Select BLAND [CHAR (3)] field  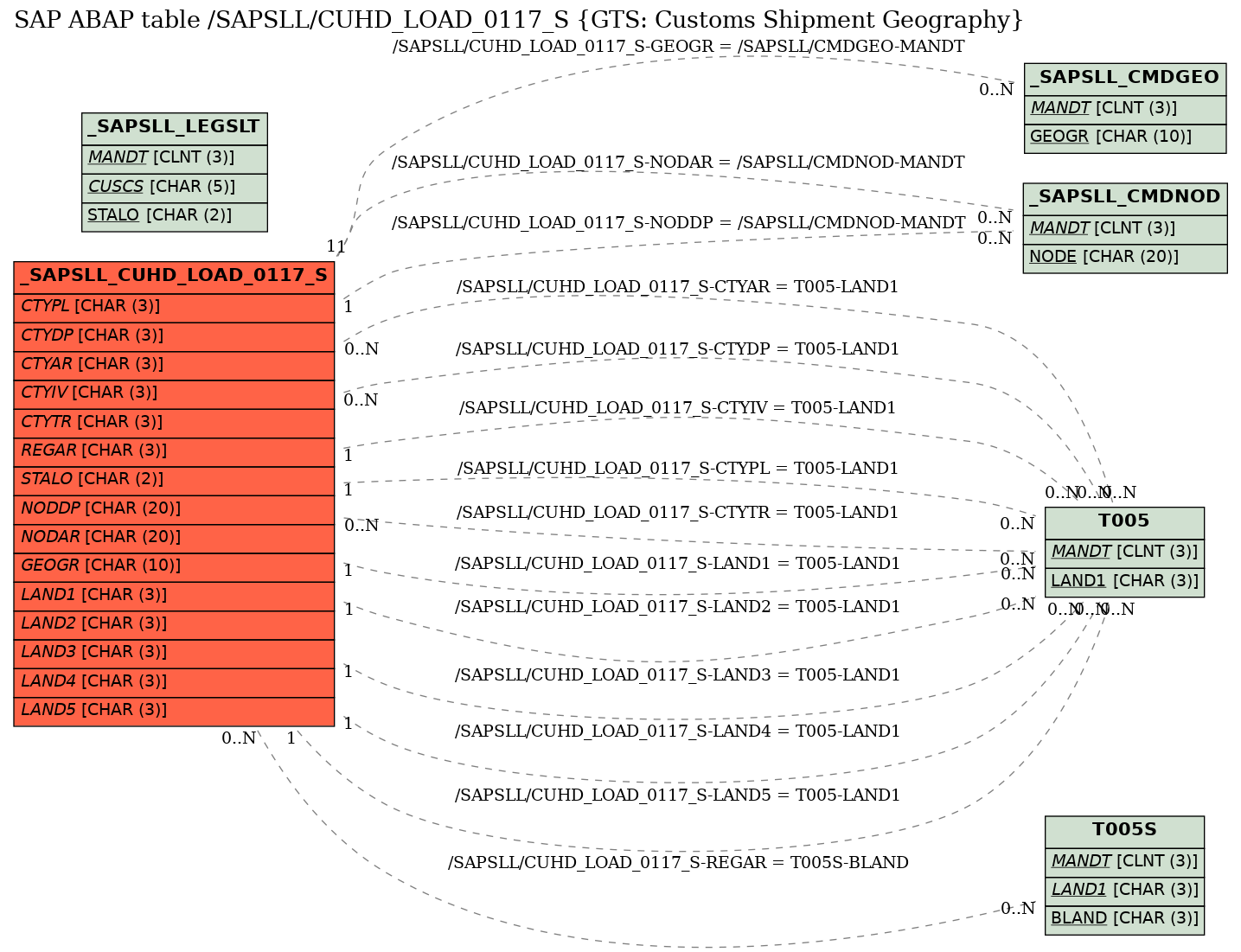(1124, 919)
